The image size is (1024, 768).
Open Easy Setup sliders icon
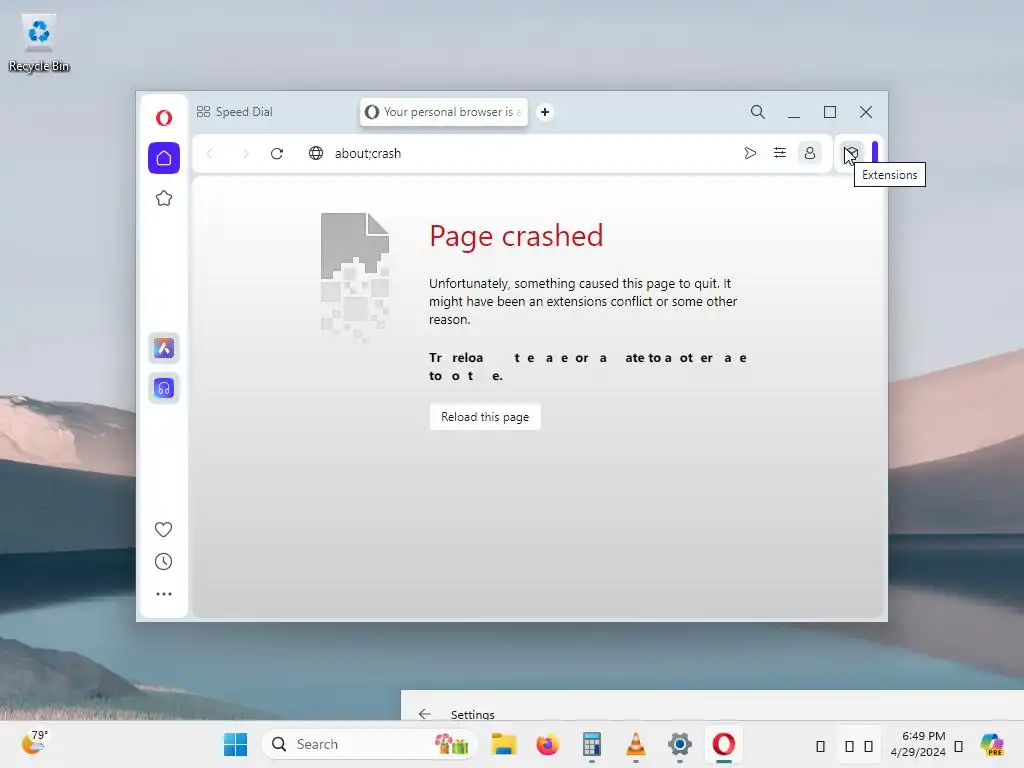780,153
